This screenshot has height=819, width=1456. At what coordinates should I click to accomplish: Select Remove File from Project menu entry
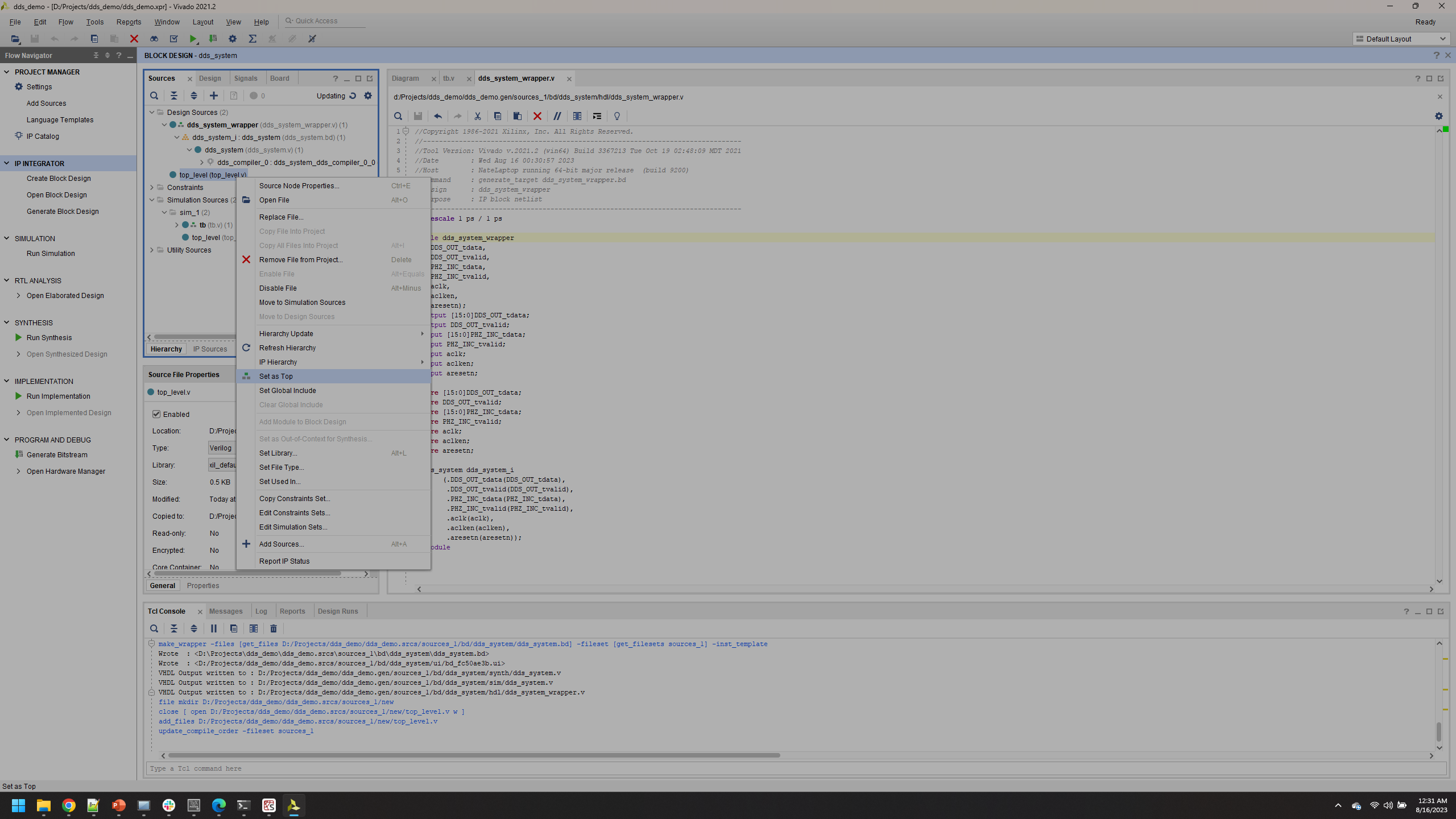tap(333, 260)
